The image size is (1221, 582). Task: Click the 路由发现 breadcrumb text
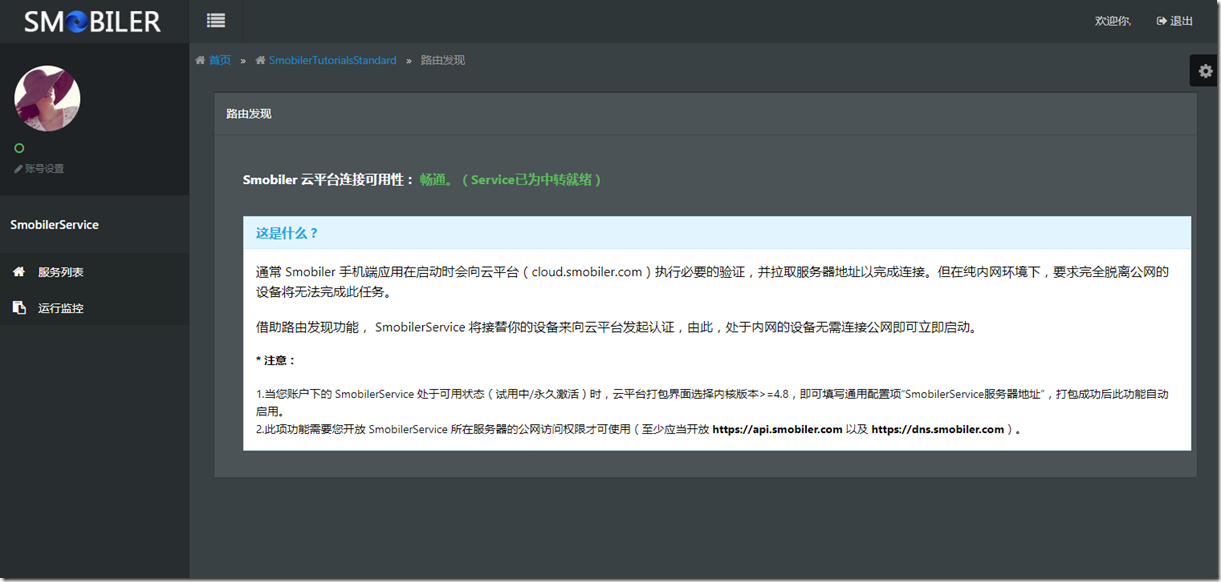tap(442, 60)
